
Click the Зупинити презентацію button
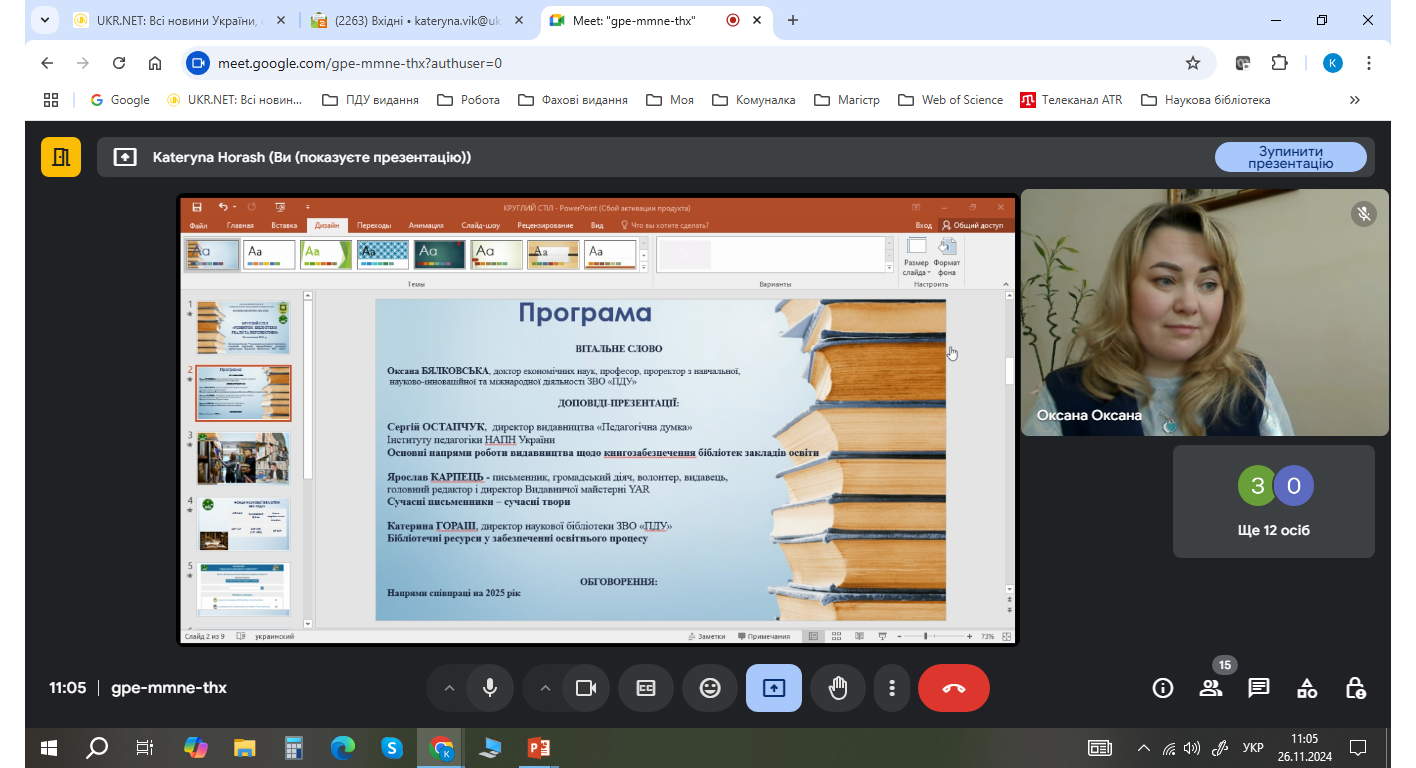tap(1290, 157)
